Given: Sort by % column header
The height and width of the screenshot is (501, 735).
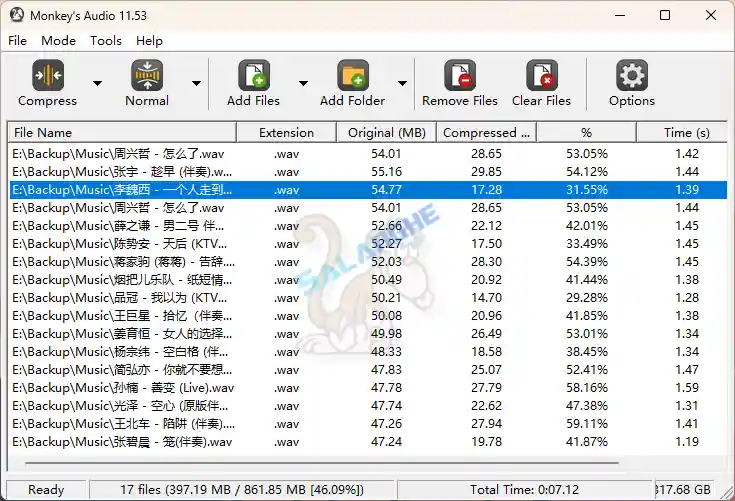Looking at the screenshot, I should click(x=586, y=133).
